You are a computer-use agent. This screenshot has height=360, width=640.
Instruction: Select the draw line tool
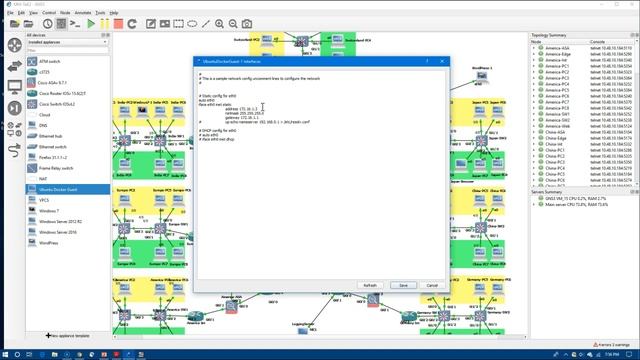206,24
